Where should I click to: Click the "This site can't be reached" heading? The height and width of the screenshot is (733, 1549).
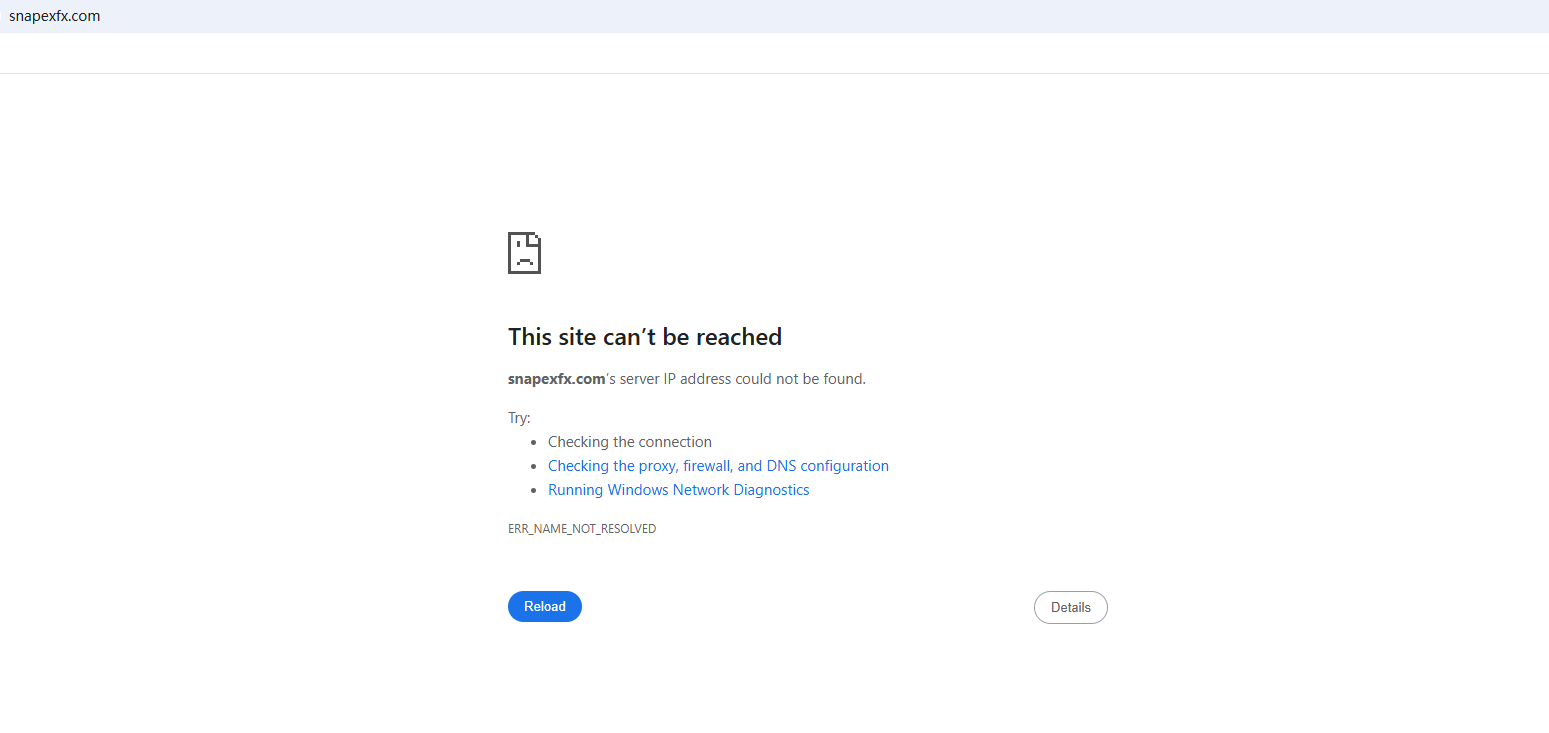644,337
